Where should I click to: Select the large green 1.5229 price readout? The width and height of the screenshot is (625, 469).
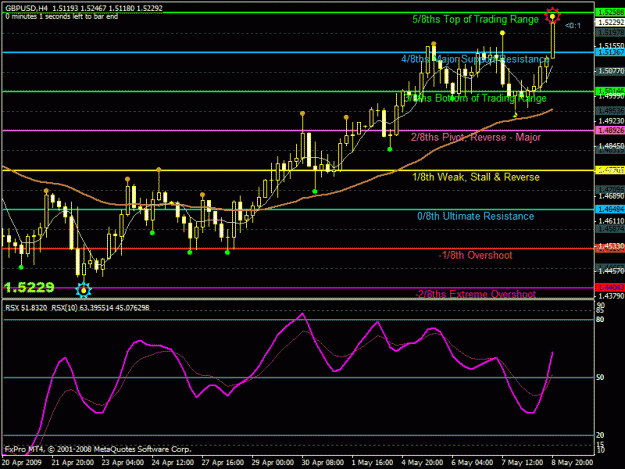click(x=29, y=287)
